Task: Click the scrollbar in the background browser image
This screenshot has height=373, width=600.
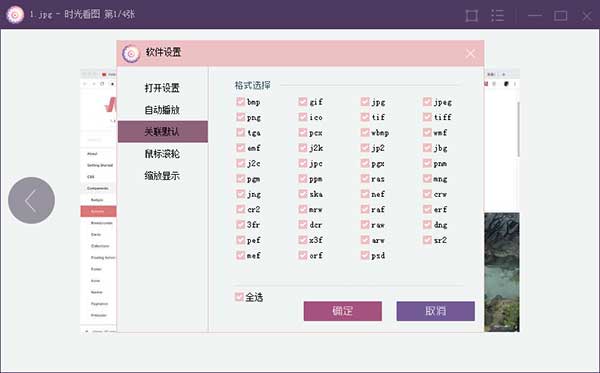Action: tap(518, 129)
